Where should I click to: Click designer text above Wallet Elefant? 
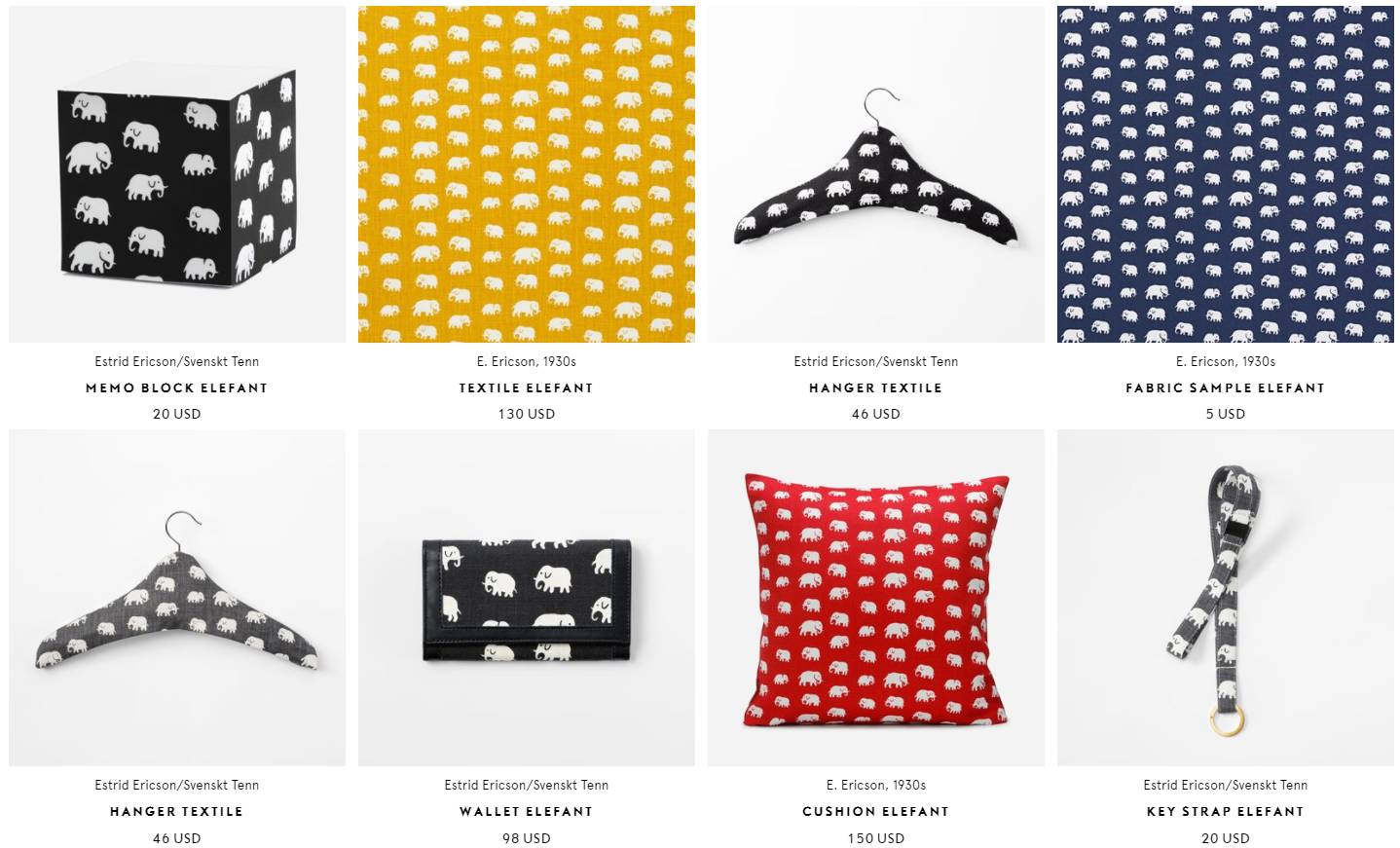tap(527, 785)
